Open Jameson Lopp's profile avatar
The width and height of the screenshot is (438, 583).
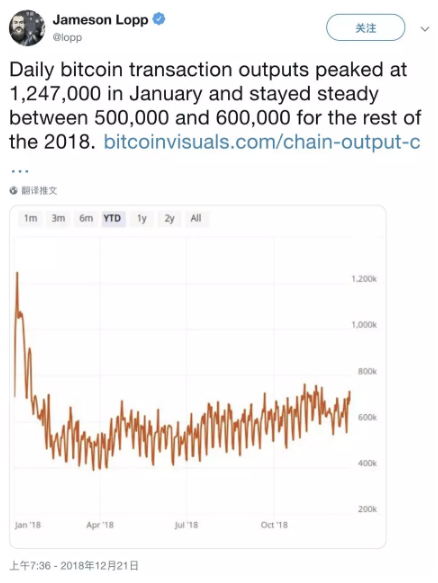27,28
